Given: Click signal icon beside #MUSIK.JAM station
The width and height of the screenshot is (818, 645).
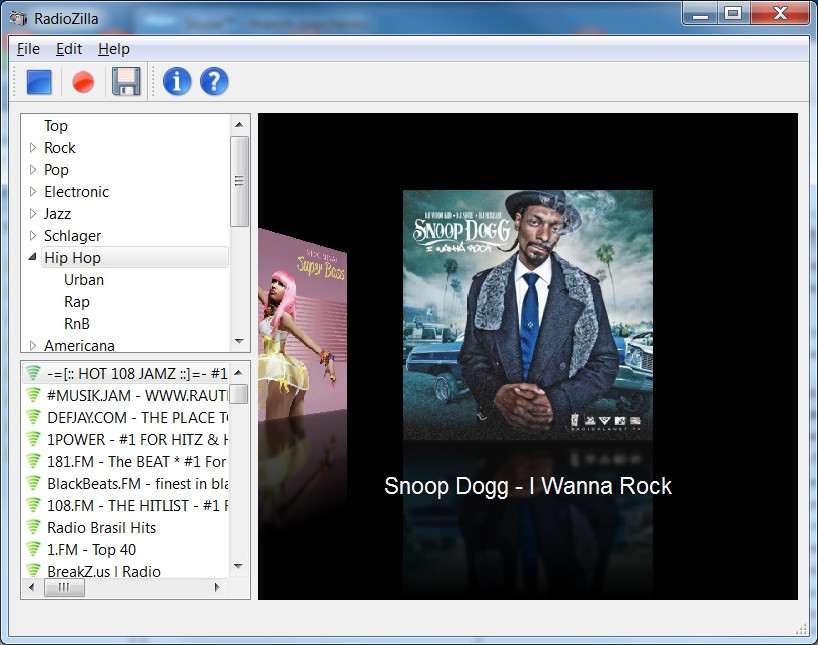Looking at the screenshot, I should tap(33, 395).
